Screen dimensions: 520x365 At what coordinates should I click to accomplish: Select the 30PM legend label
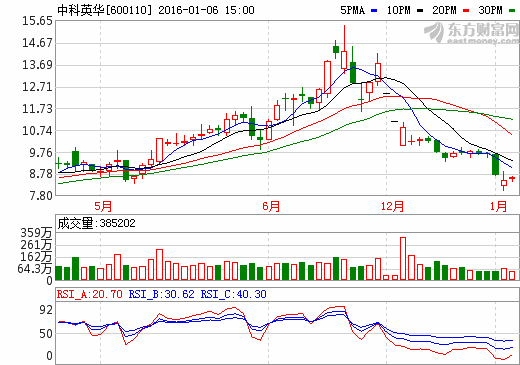tap(490, 10)
